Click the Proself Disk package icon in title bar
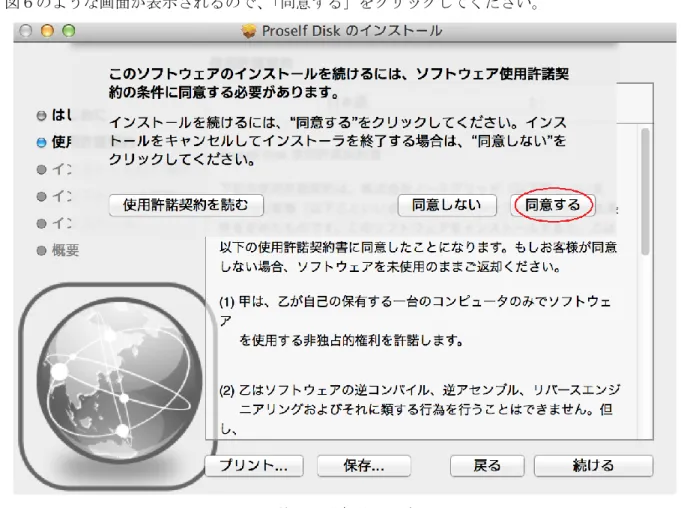The width and height of the screenshot is (681, 508). tap(249, 31)
